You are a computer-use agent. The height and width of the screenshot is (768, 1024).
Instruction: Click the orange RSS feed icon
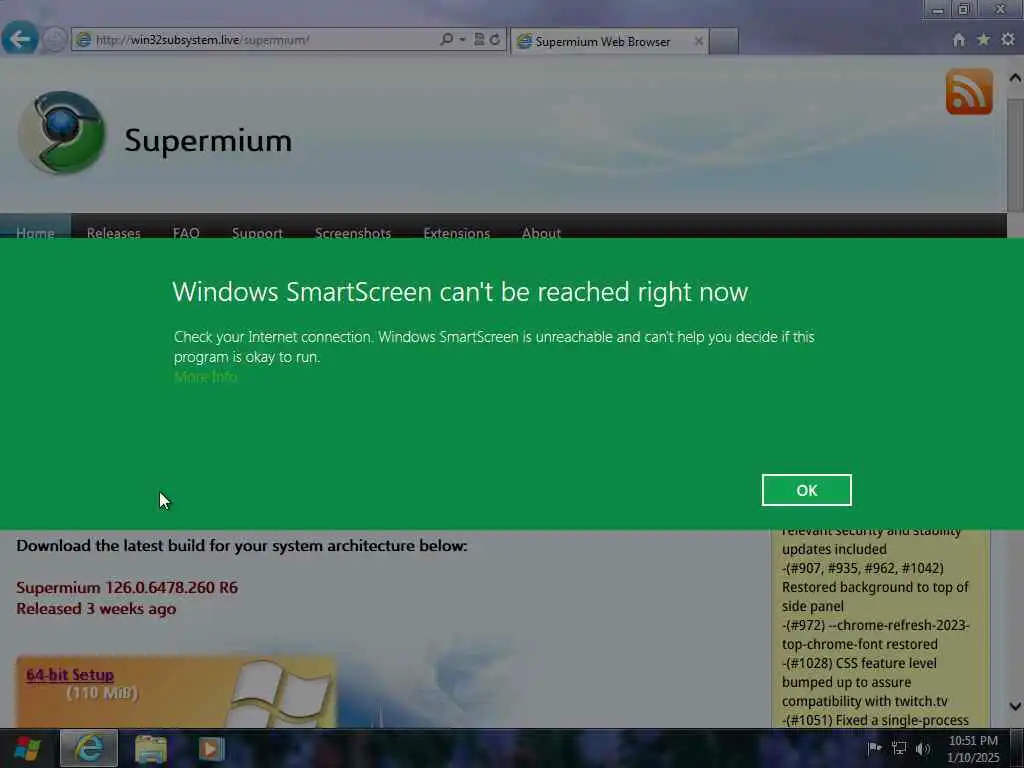pos(969,91)
